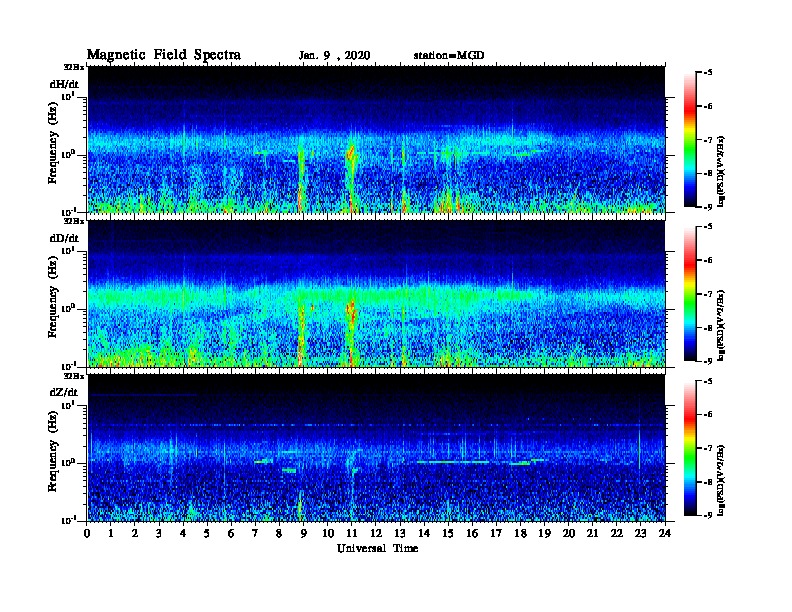Click hour tick label 11 on time axis

(x=352, y=533)
